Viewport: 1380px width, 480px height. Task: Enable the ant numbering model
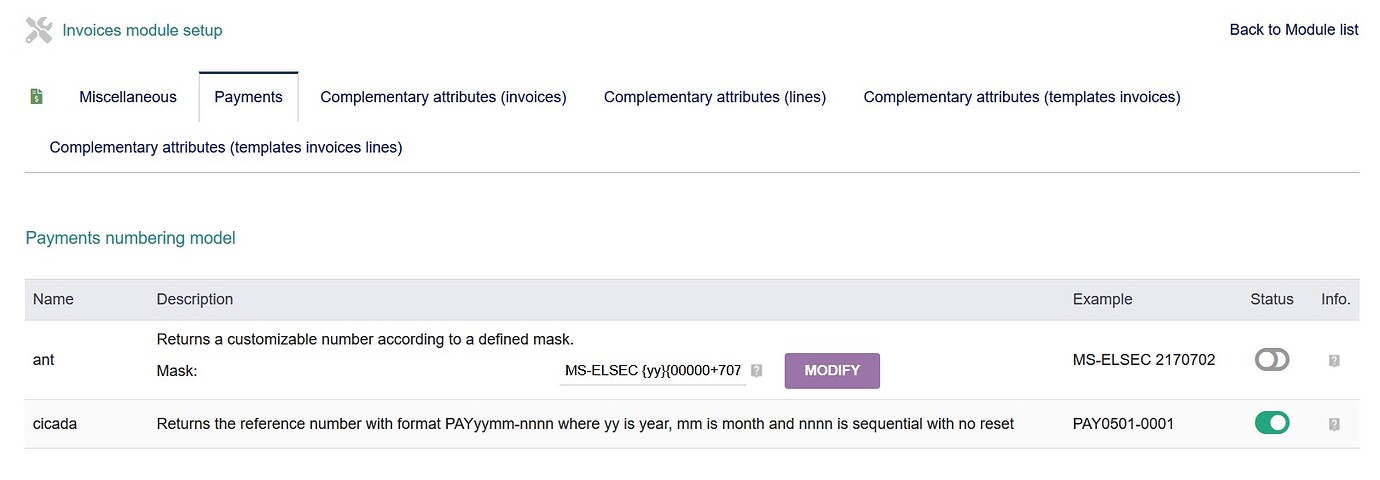(x=1271, y=360)
